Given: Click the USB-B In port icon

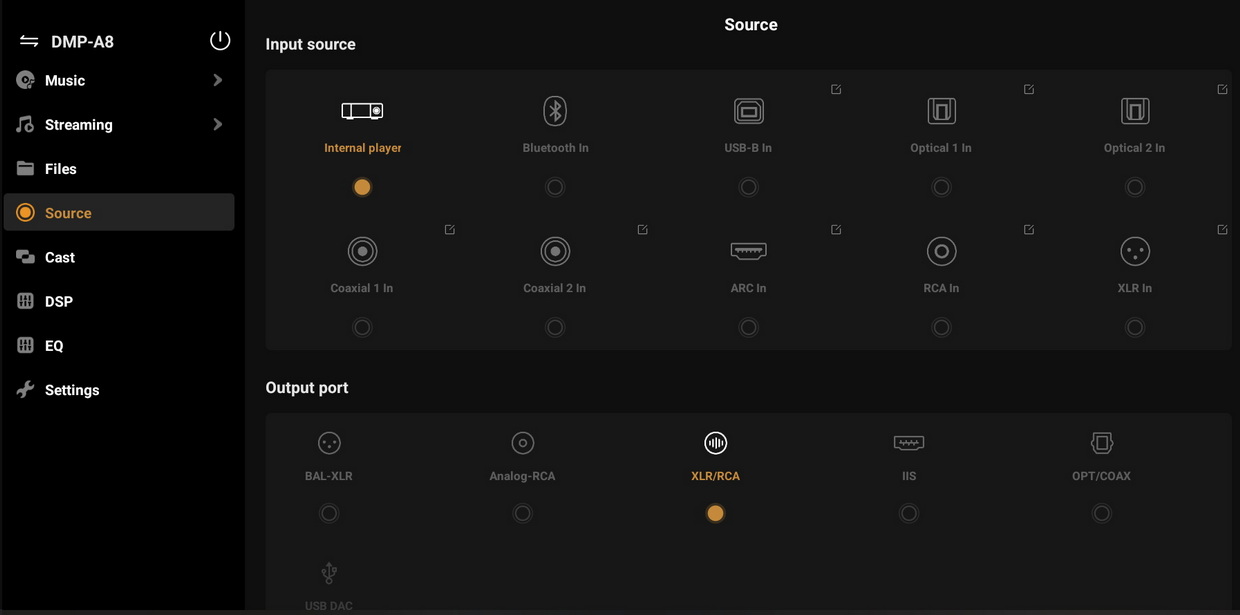Looking at the screenshot, I should click(748, 111).
